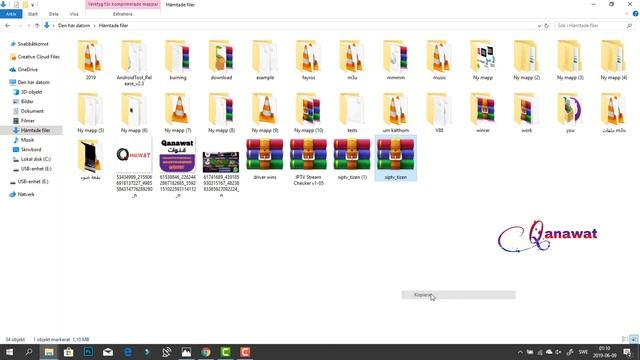Open Lokal disk (C:) in navigation pane
The width and height of the screenshot is (640, 360).
[36, 159]
